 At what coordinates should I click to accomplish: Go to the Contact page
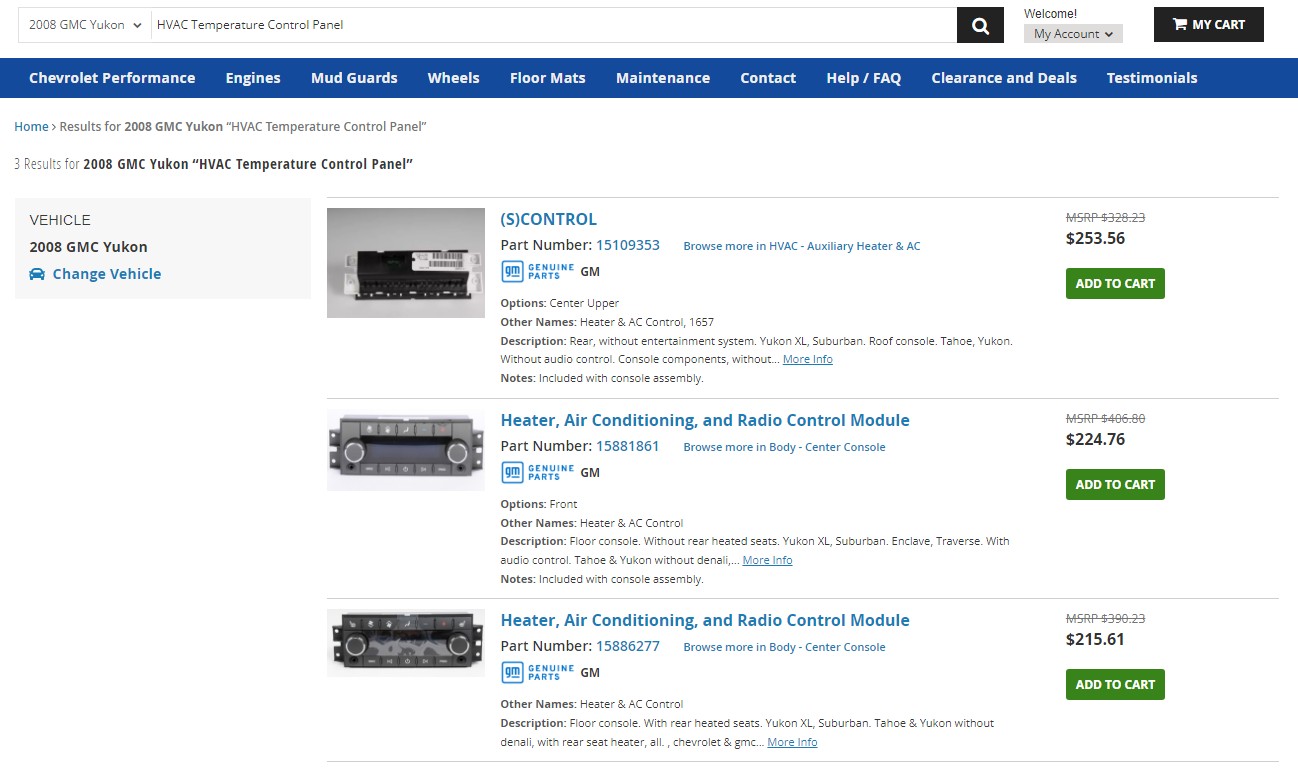(768, 78)
